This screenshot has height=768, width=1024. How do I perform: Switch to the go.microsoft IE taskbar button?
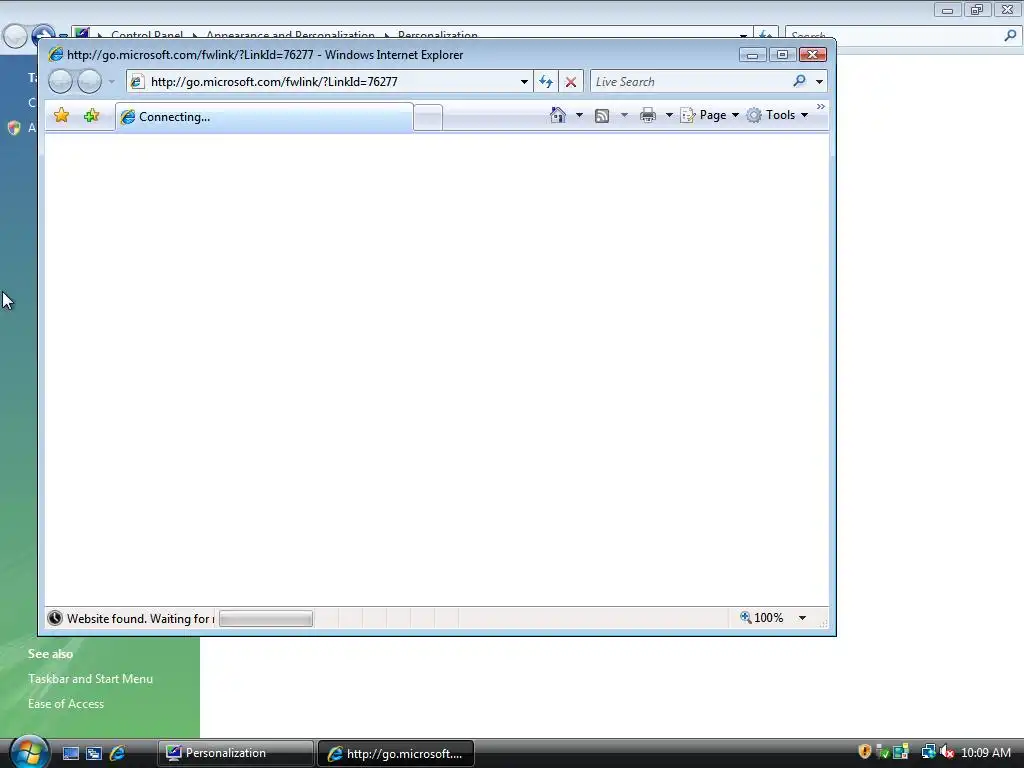tap(396, 753)
